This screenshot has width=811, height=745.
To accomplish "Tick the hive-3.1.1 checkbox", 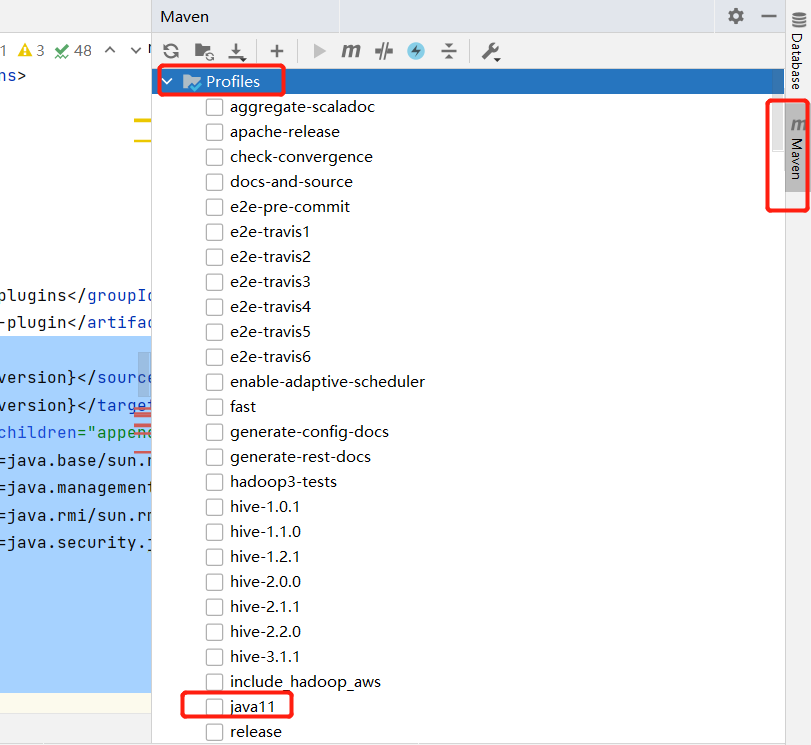I will [x=214, y=657].
